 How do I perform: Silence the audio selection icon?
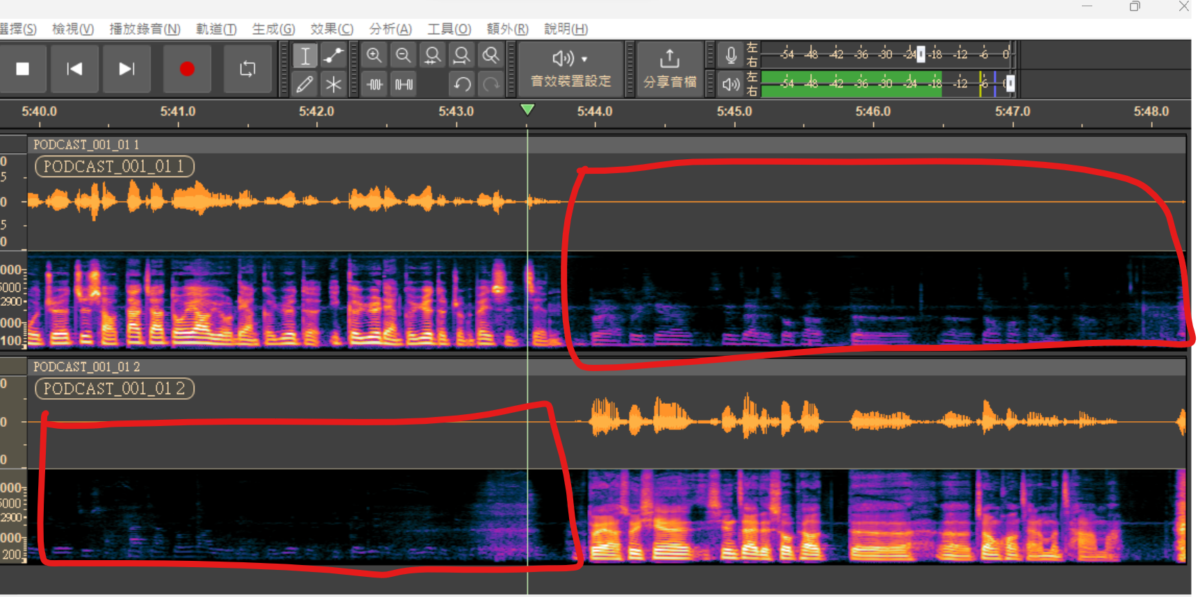(x=403, y=83)
